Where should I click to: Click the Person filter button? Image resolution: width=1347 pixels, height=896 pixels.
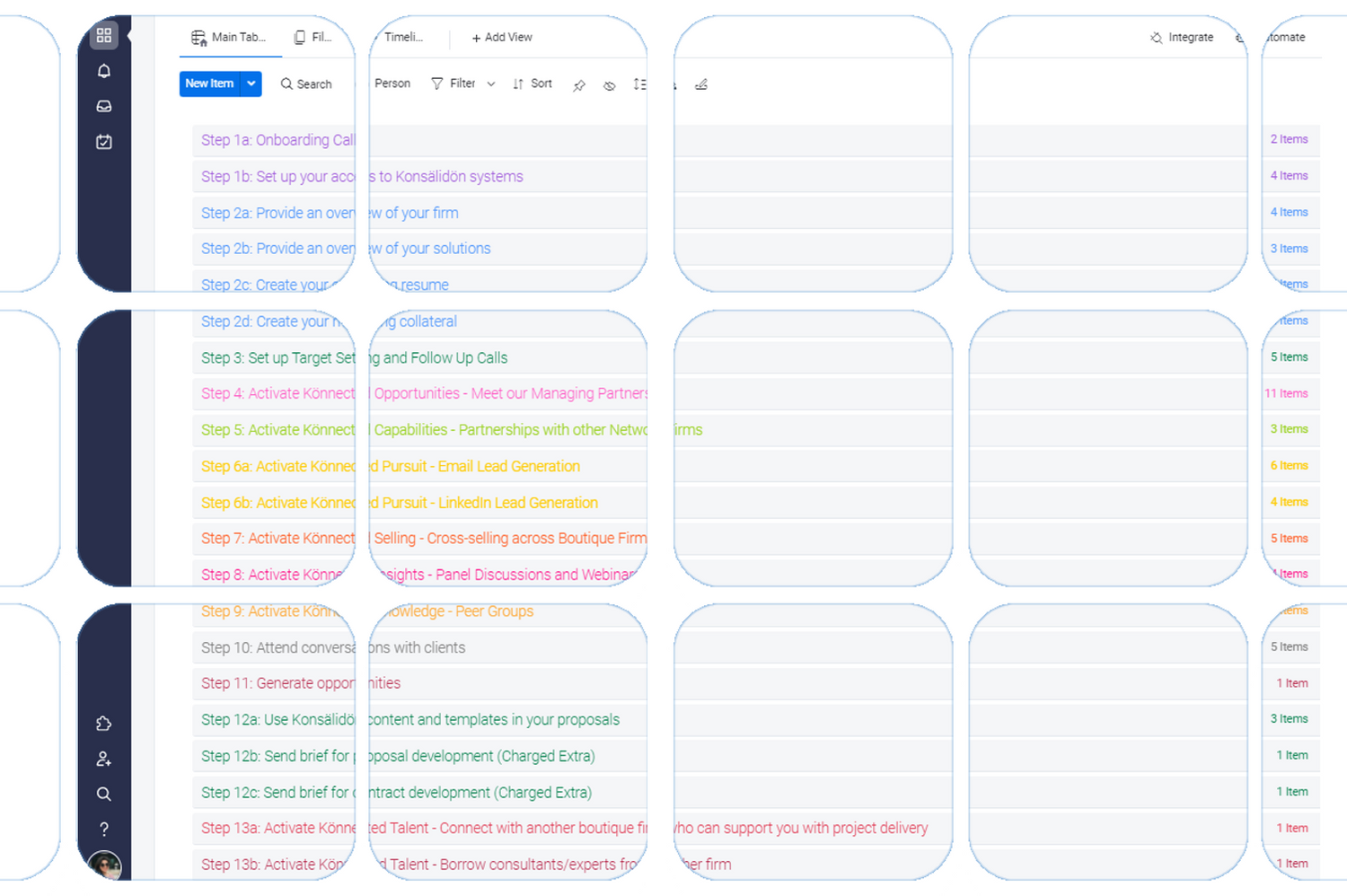[x=392, y=83]
